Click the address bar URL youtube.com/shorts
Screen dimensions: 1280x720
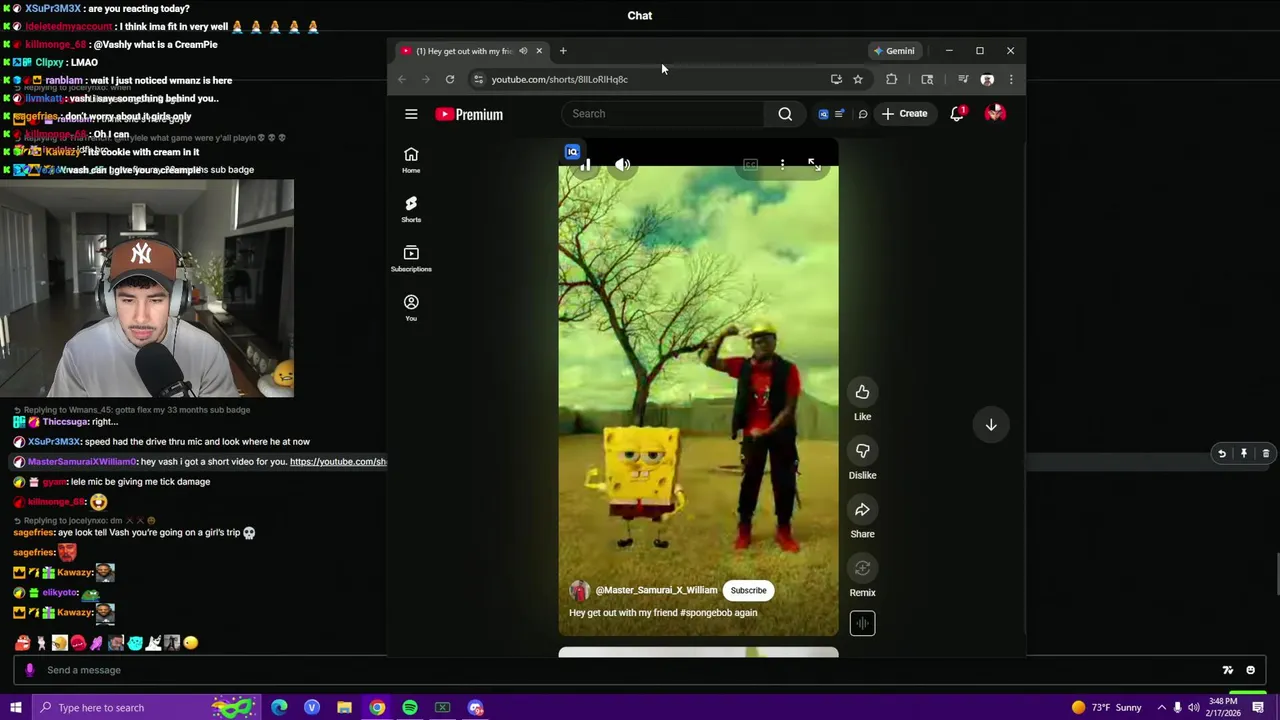tap(559, 79)
